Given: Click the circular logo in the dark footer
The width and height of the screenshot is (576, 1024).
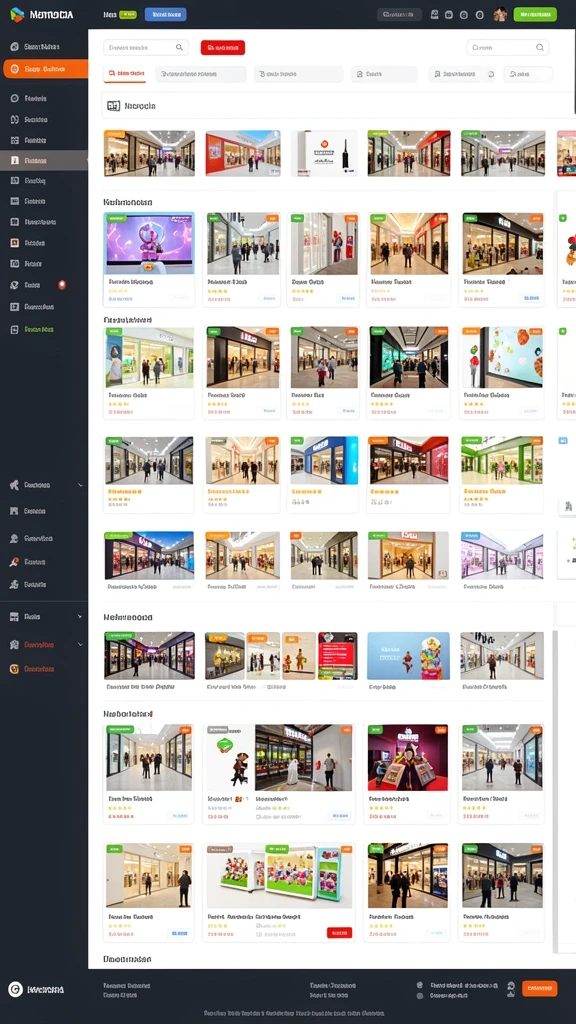Looking at the screenshot, I should [15, 989].
